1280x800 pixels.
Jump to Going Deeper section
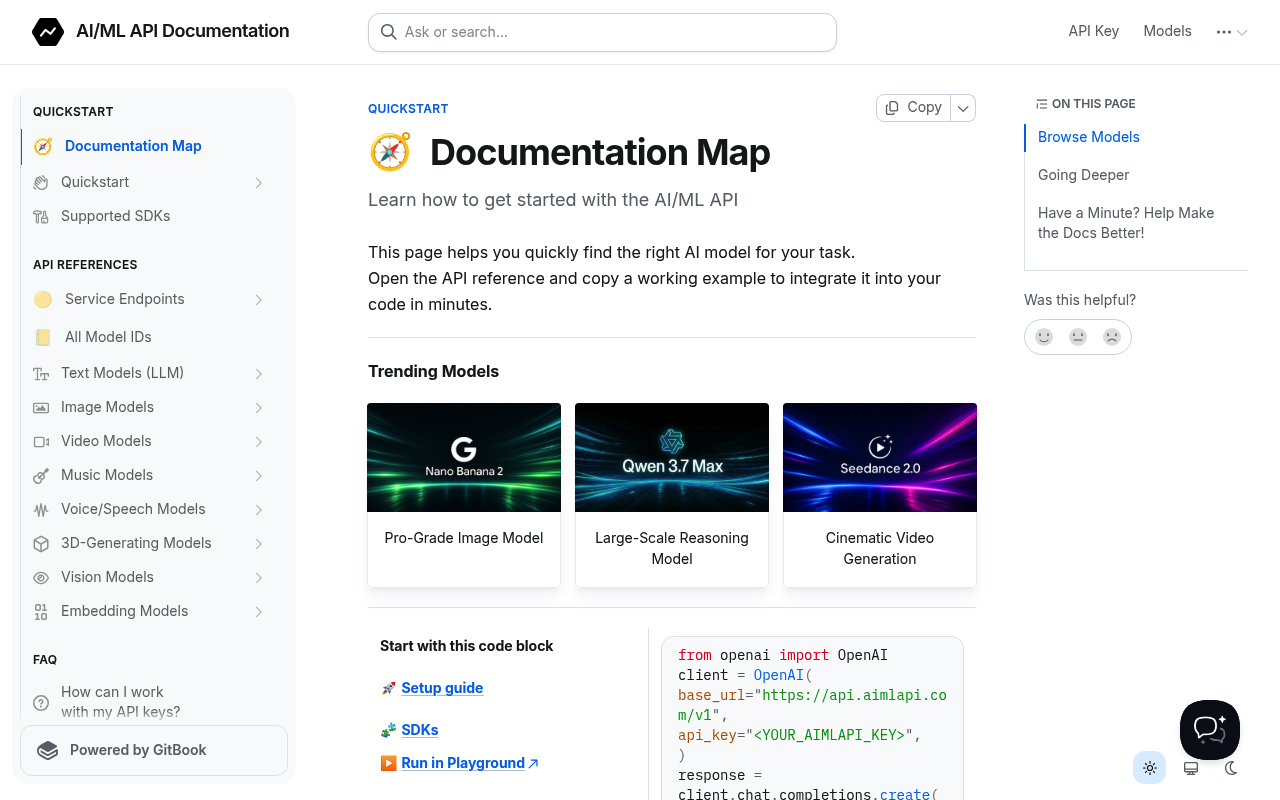[x=1083, y=175]
